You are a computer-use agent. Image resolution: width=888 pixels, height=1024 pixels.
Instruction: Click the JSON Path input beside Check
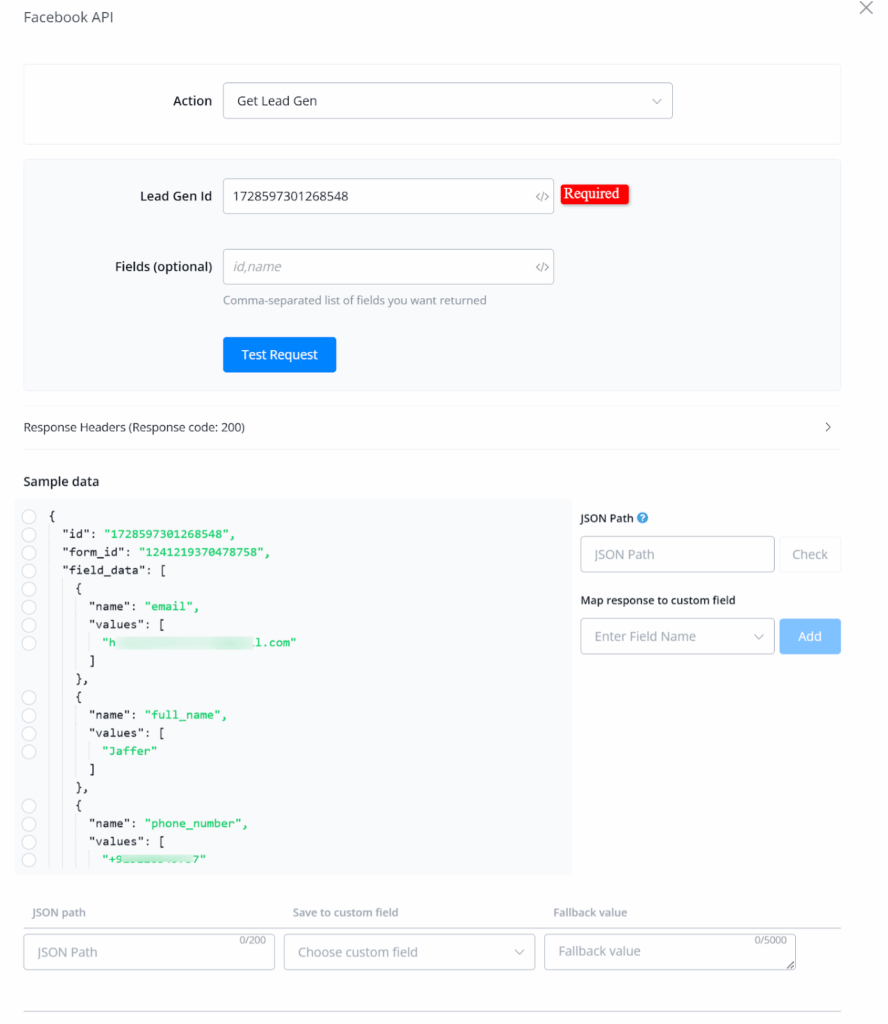point(677,554)
